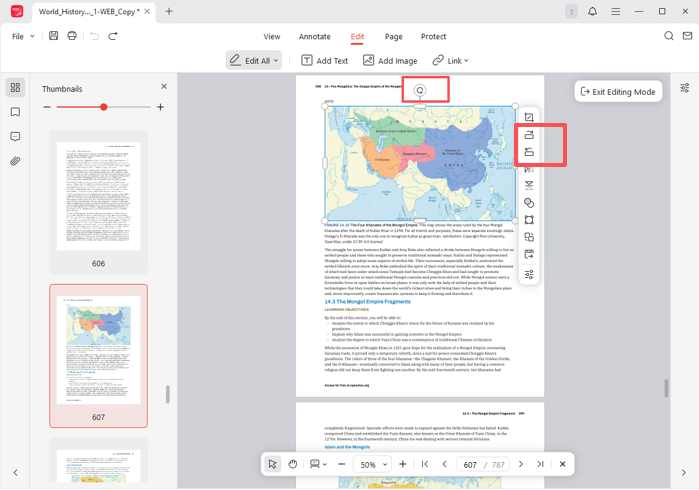This screenshot has width=699, height=490.
Task: Switch to the Protect tab
Action: click(433, 37)
